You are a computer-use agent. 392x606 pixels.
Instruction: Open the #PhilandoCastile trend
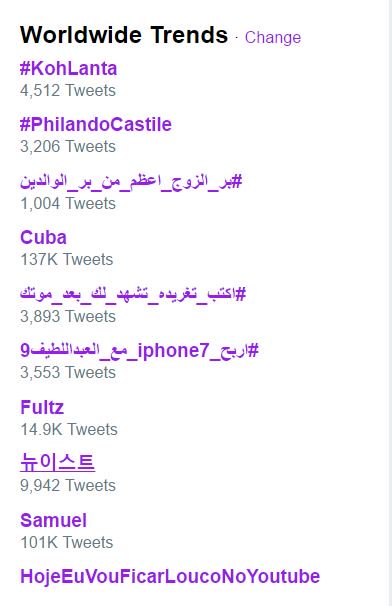click(x=96, y=124)
